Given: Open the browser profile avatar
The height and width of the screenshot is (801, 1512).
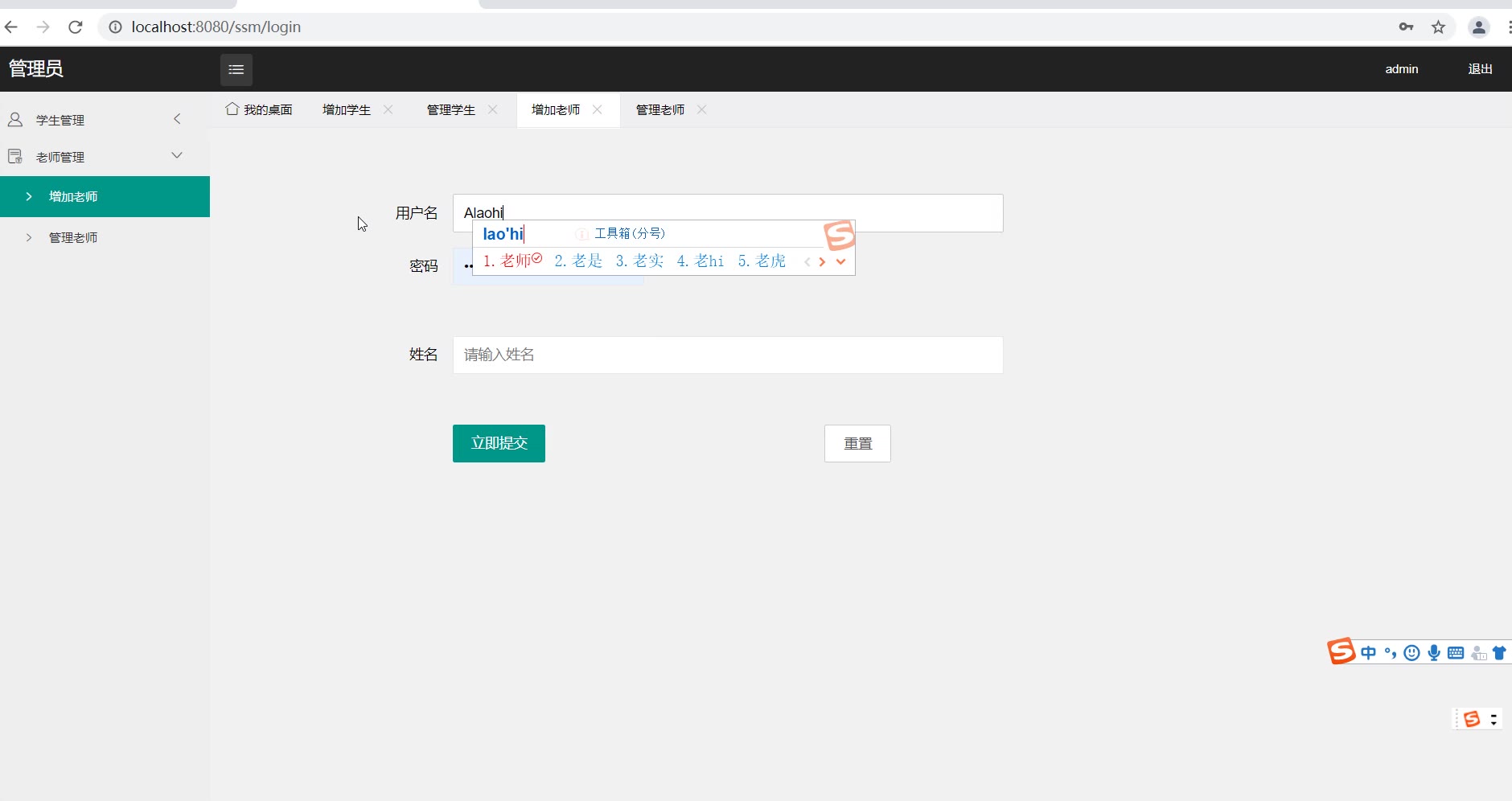Looking at the screenshot, I should [x=1479, y=27].
